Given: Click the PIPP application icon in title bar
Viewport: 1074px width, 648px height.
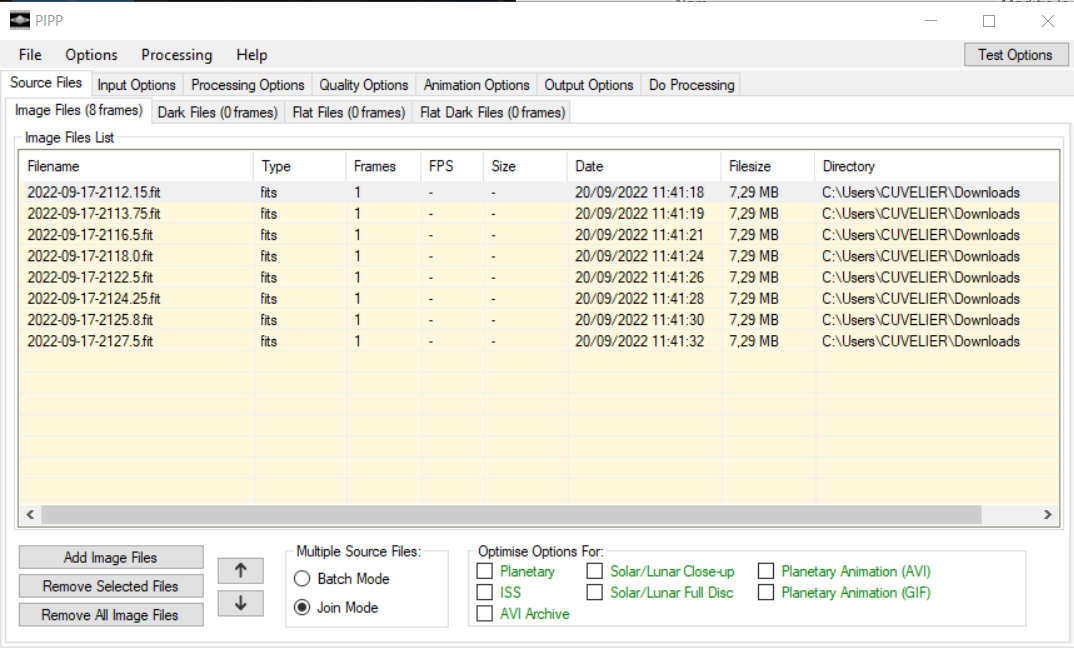Looking at the screenshot, I should point(20,21).
